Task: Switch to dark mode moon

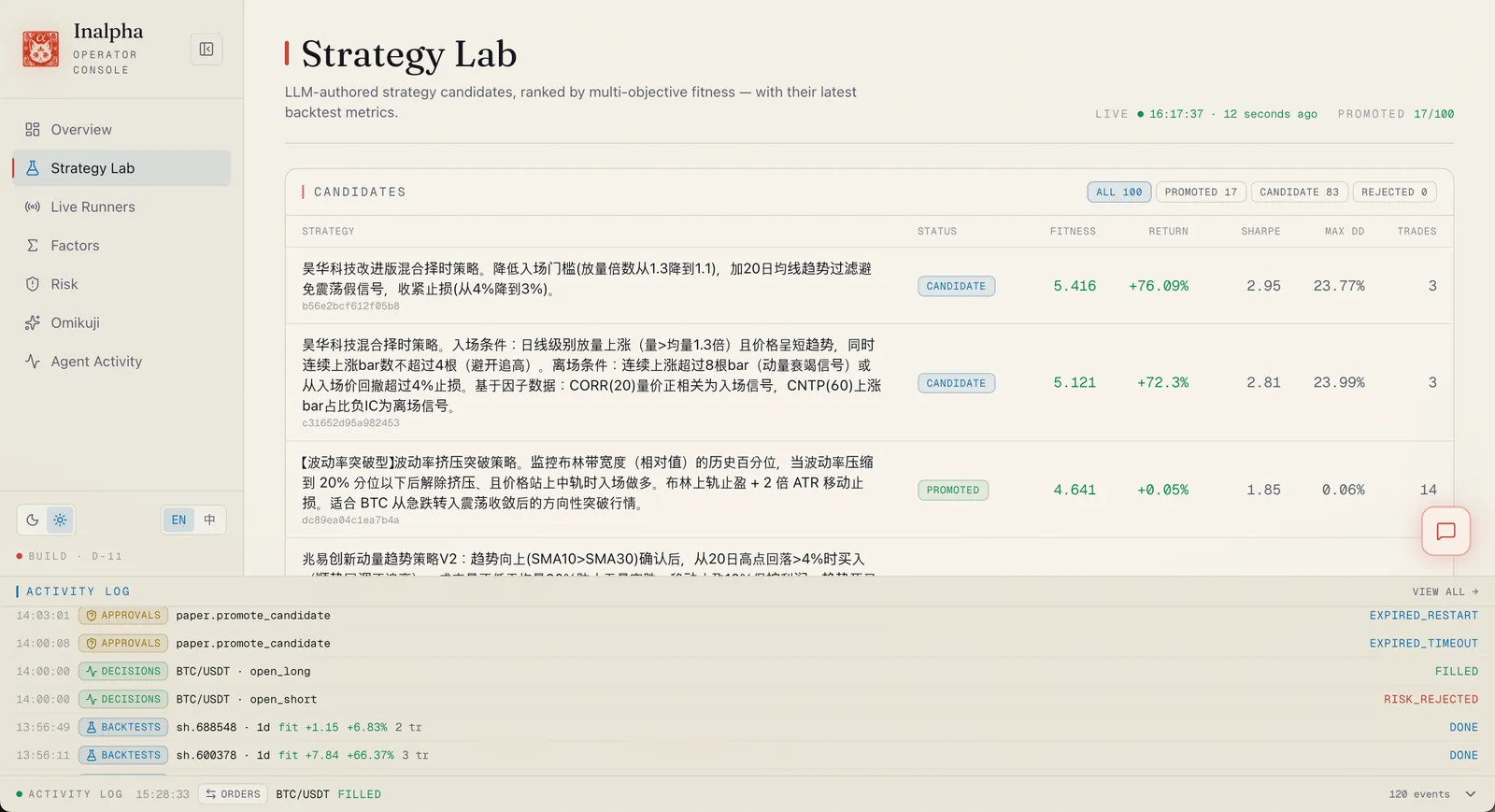Action: [33, 520]
